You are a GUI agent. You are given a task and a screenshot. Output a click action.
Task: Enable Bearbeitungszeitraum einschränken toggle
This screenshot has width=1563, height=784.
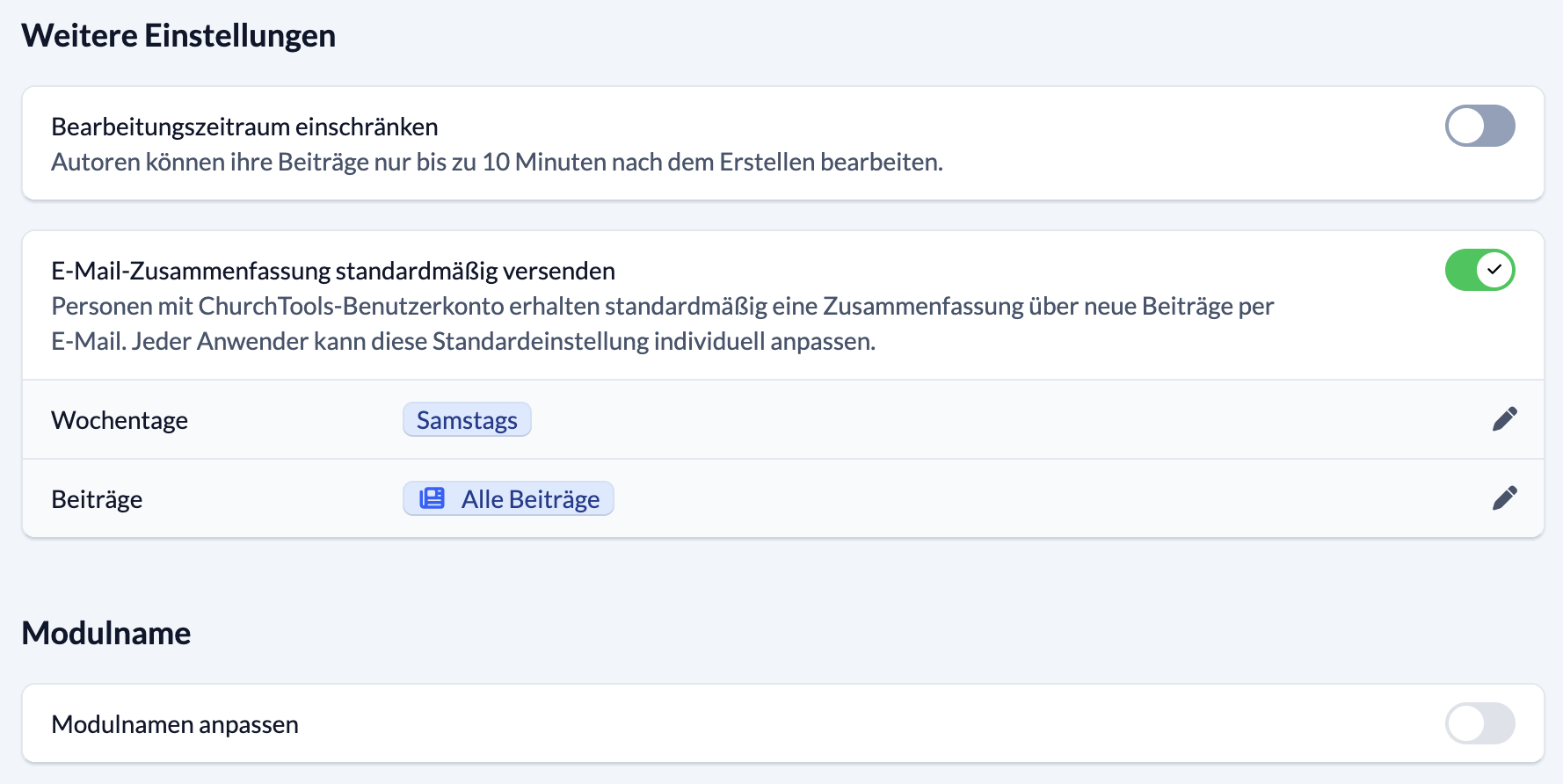[1480, 126]
